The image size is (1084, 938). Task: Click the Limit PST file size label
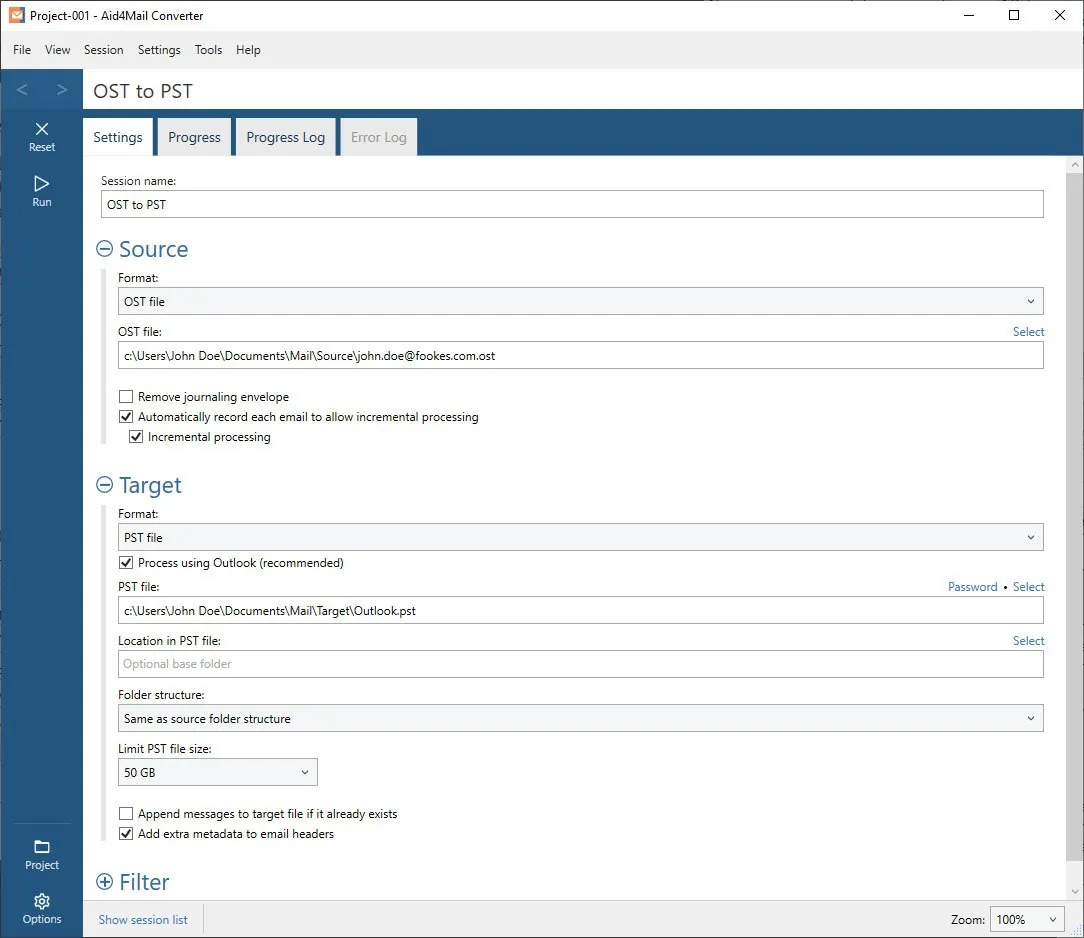[x=165, y=749]
